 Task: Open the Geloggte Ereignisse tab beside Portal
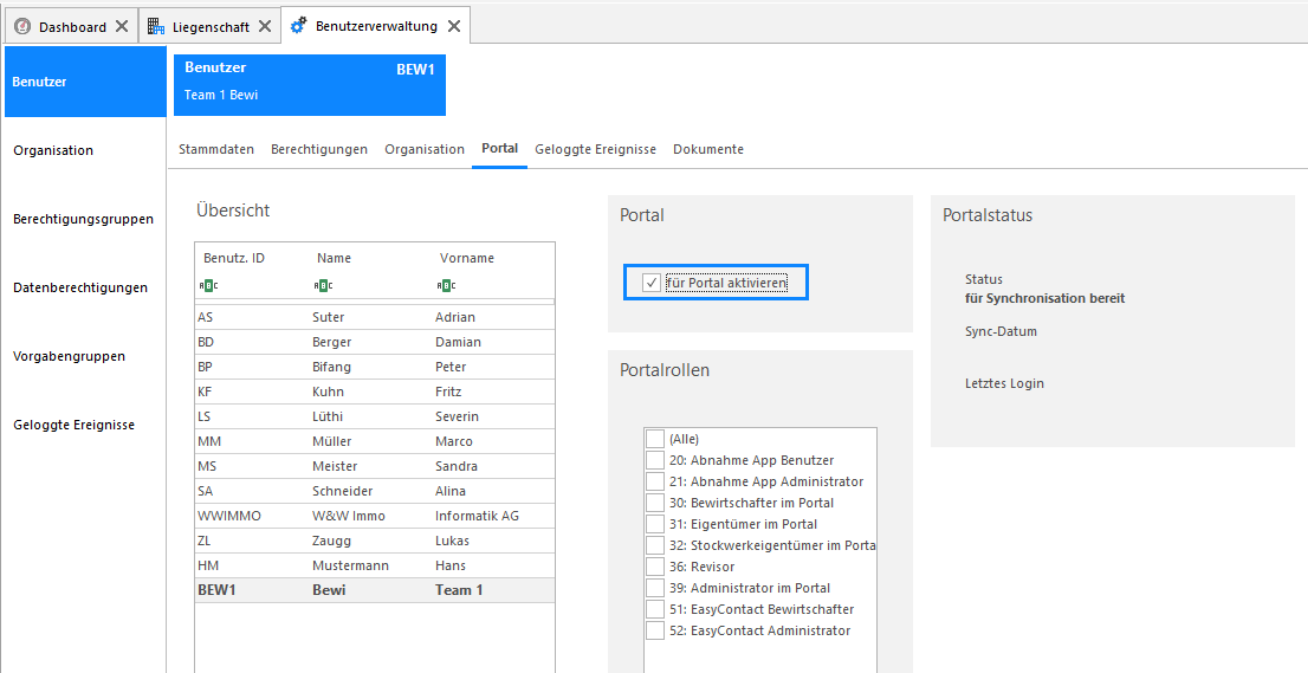(596, 149)
